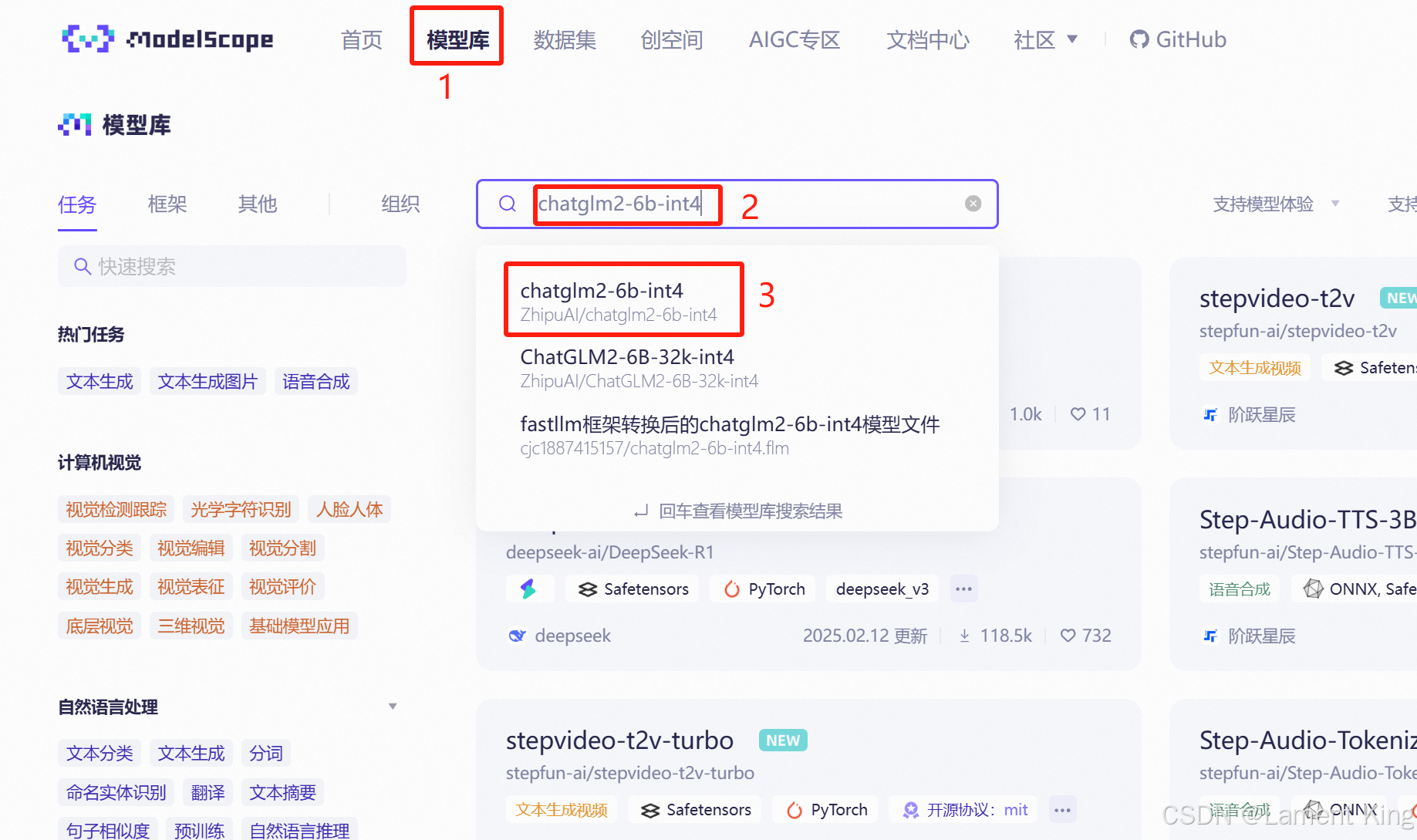Select the 文本分类 task tag
The image size is (1417, 840).
click(x=100, y=753)
